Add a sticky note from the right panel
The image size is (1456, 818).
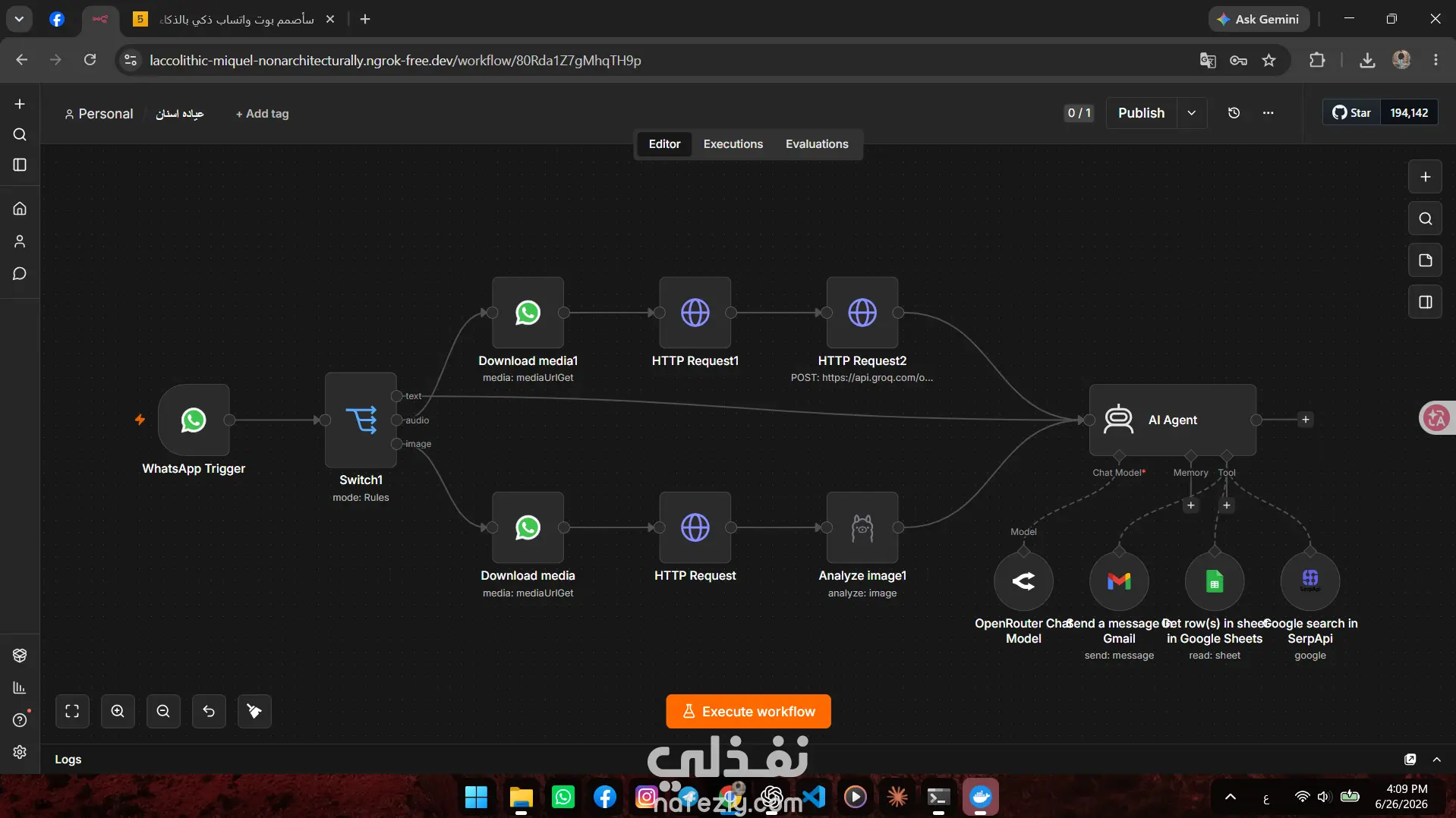[x=1425, y=260]
